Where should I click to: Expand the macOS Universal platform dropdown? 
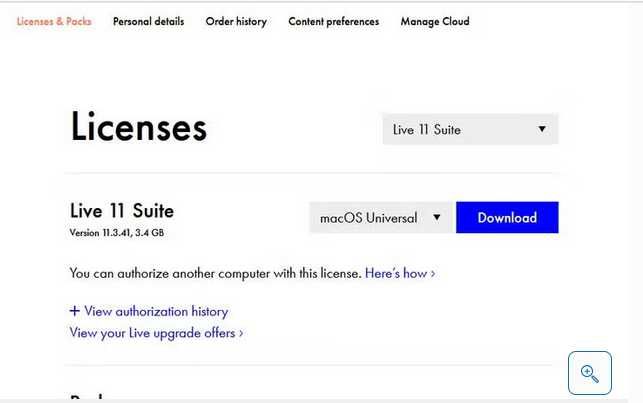pyautogui.click(x=382, y=218)
